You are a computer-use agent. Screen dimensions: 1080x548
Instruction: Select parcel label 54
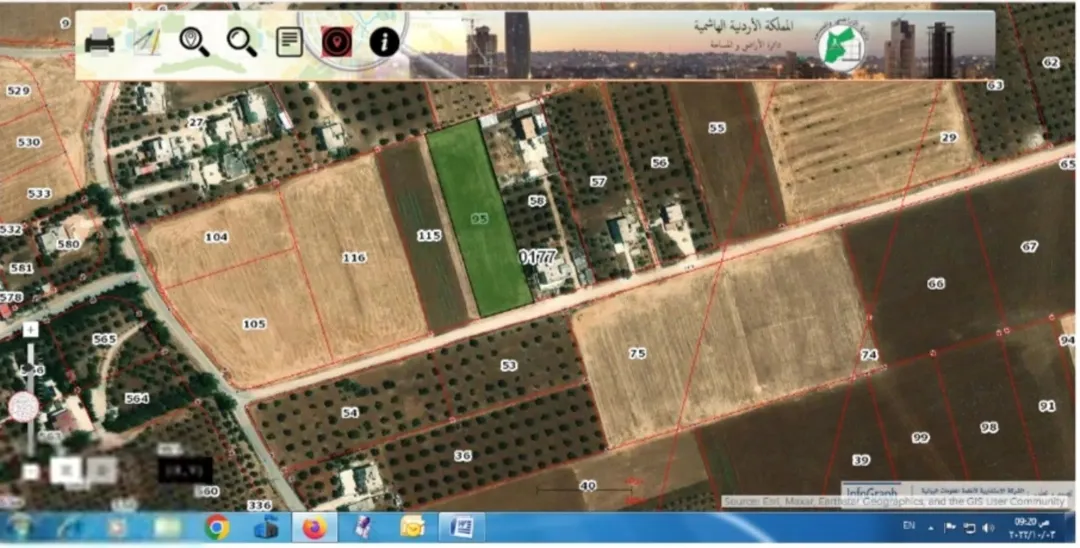pos(350,412)
